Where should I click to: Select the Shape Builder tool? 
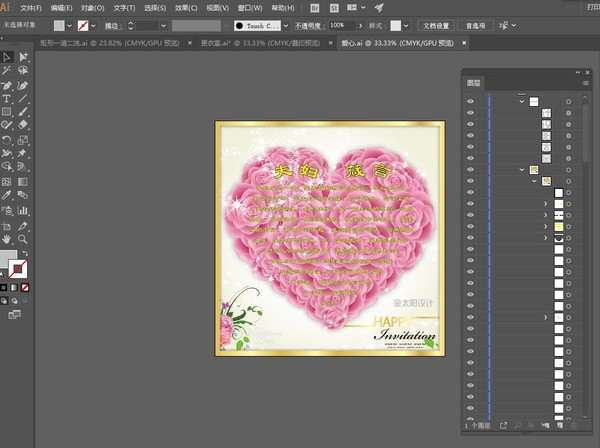pos(7,166)
